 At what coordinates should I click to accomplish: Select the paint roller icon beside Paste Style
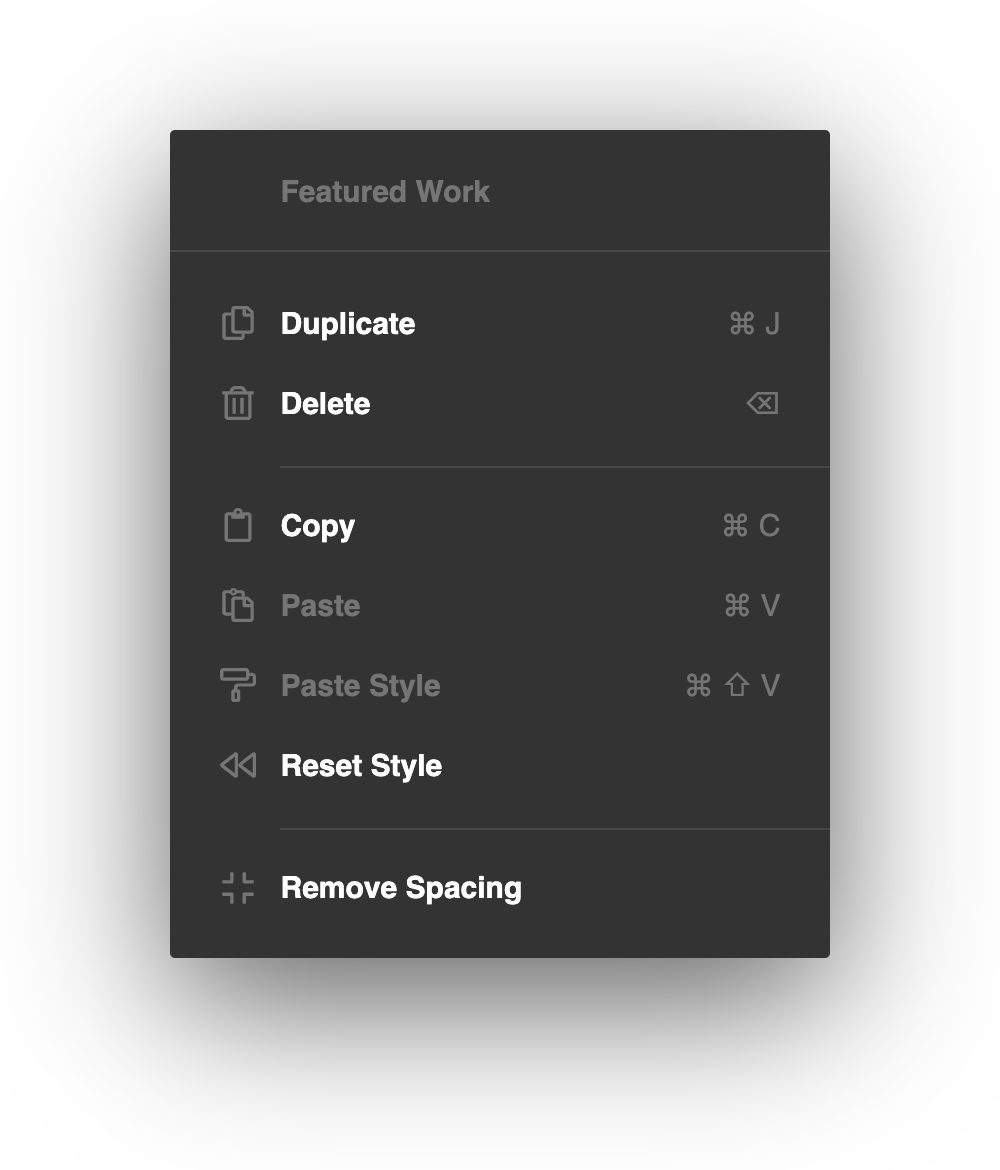click(x=237, y=685)
